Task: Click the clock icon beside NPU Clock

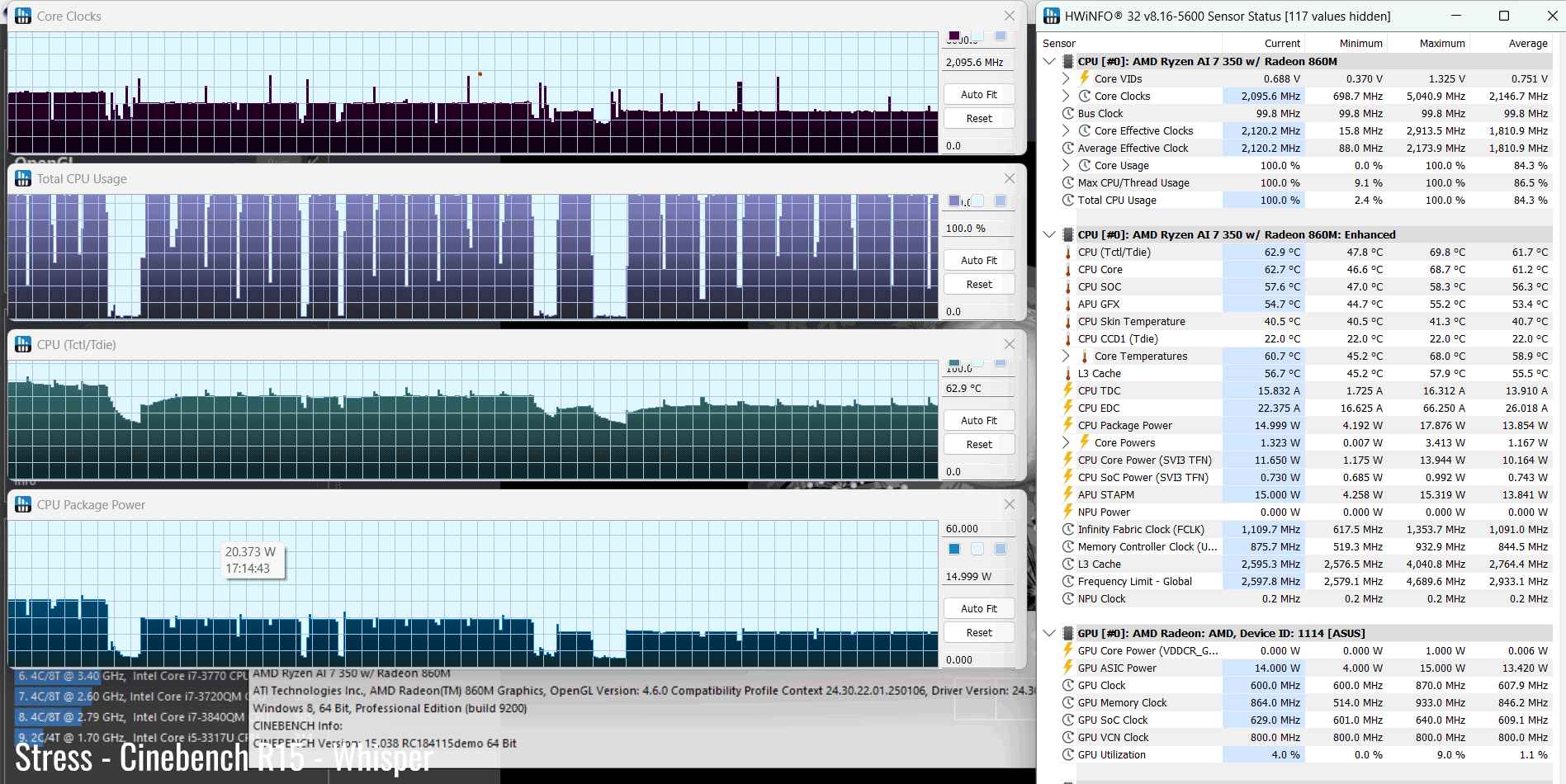Action: point(1068,598)
